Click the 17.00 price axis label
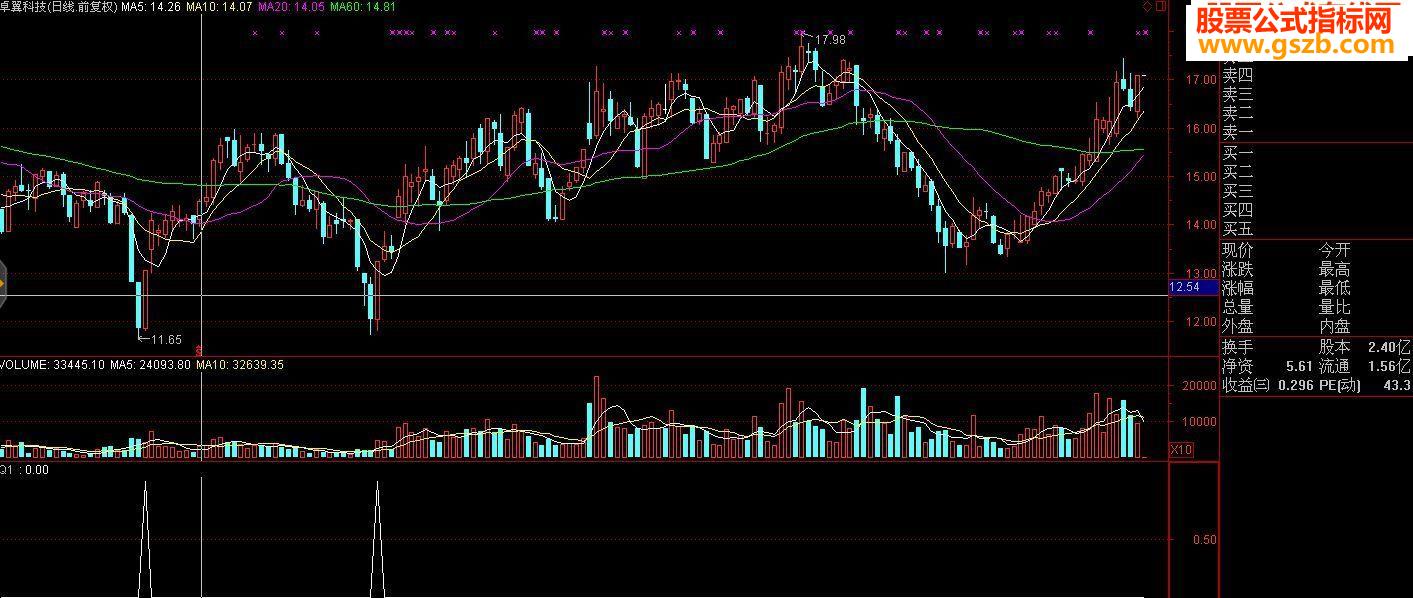The image size is (1413, 598). pyautogui.click(x=1200, y=79)
